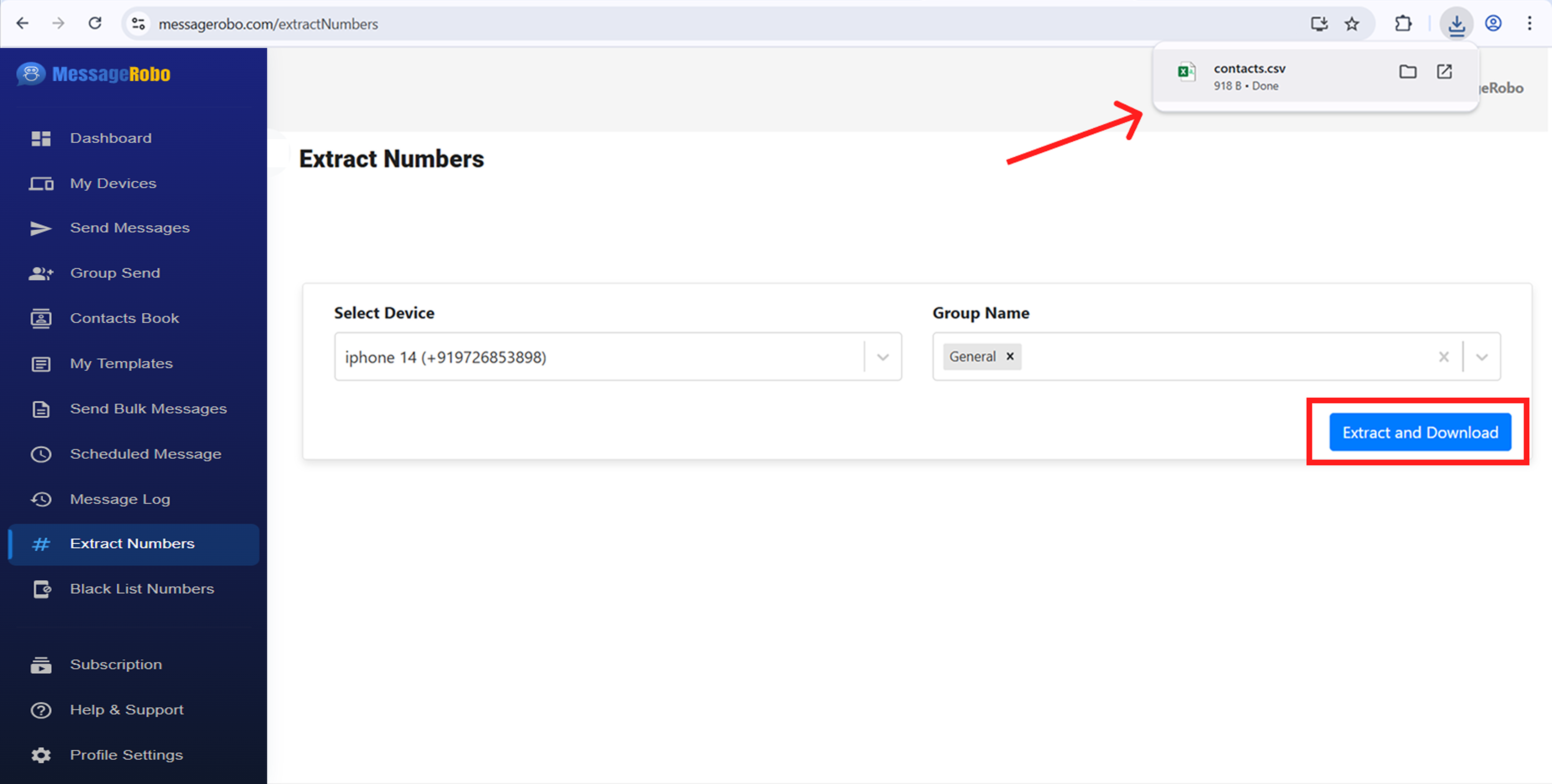Click the Profile Settings gear icon

tap(41, 755)
